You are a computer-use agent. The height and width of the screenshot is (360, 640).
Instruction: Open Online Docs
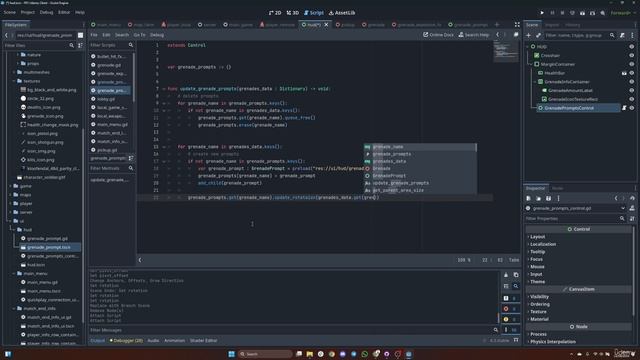(x=438, y=35)
